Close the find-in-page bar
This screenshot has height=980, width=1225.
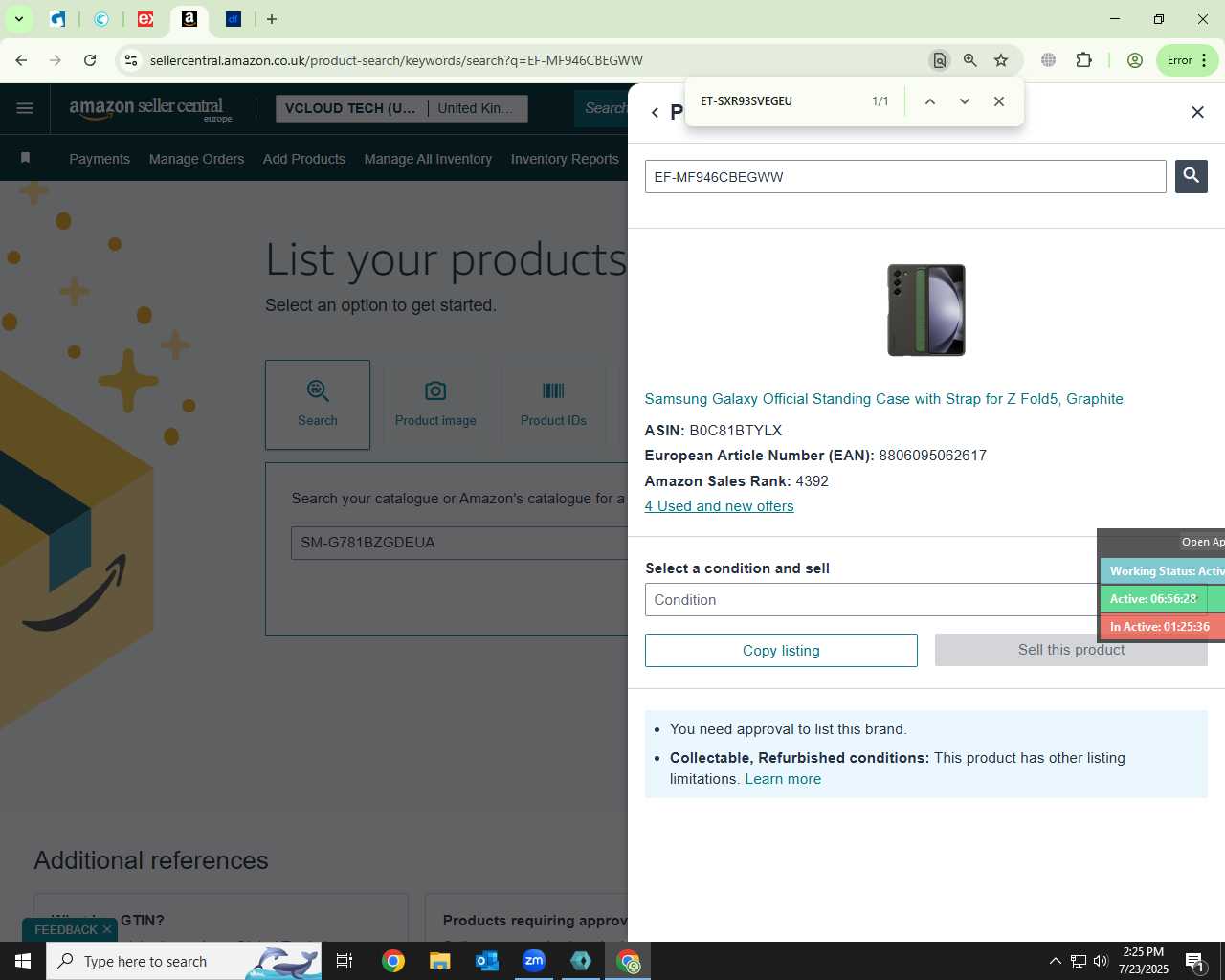(x=999, y=101)
